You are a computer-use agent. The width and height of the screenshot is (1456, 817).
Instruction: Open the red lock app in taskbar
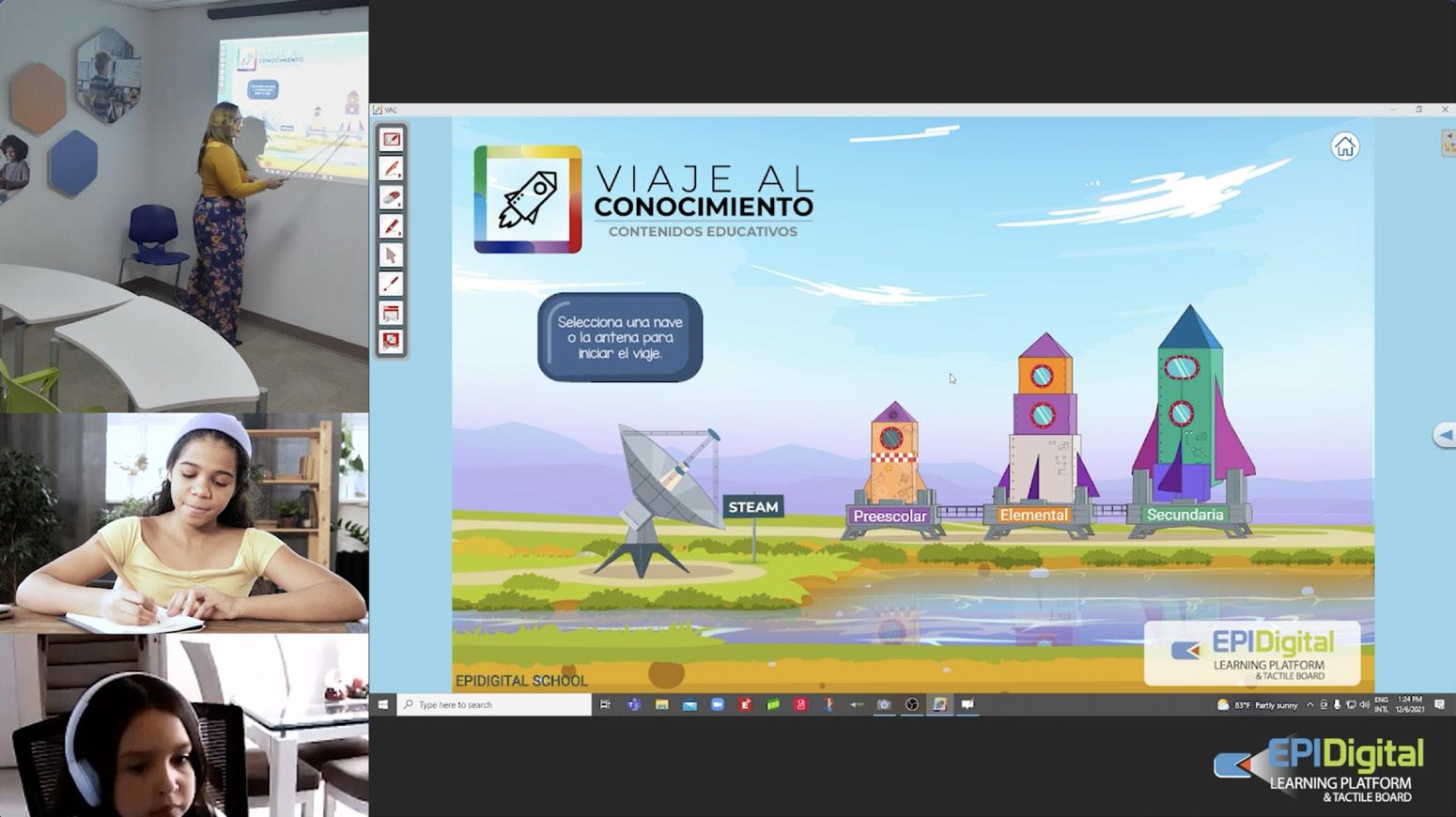tap(800, 704)
